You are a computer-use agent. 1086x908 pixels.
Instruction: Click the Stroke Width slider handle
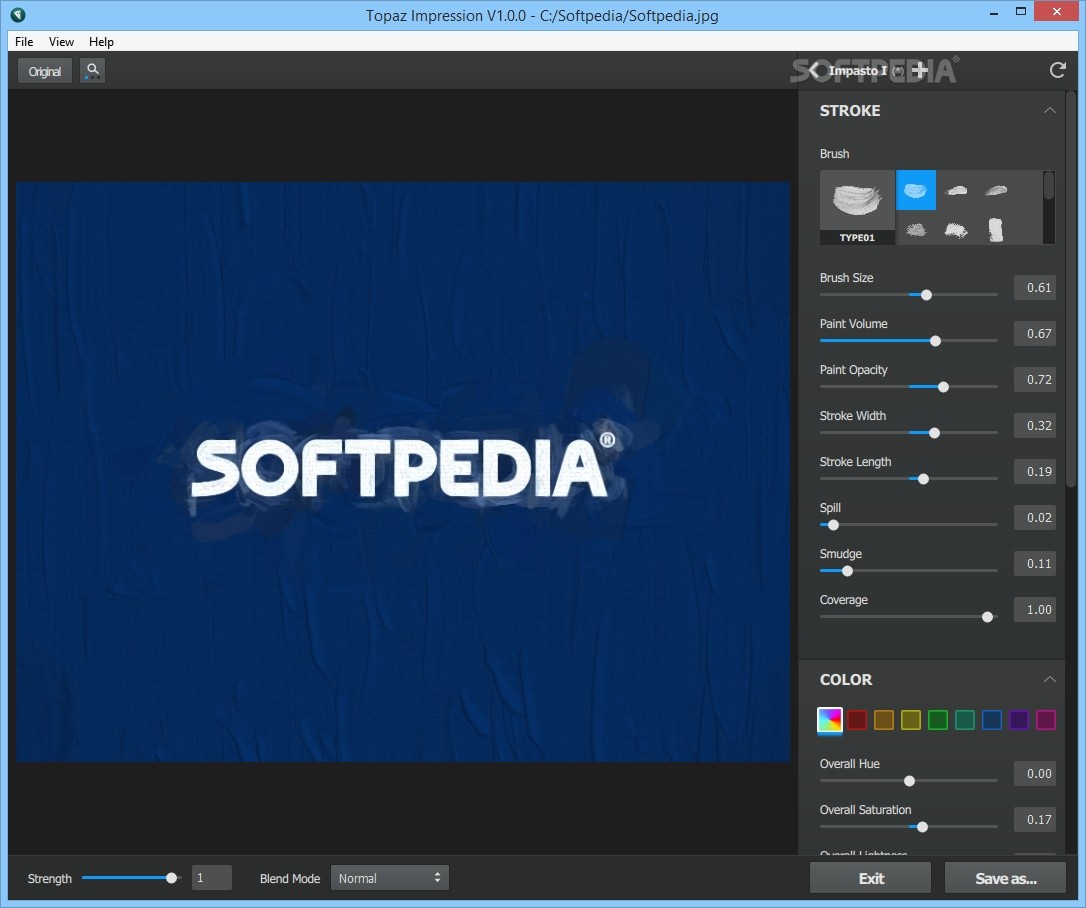[934, 433]
